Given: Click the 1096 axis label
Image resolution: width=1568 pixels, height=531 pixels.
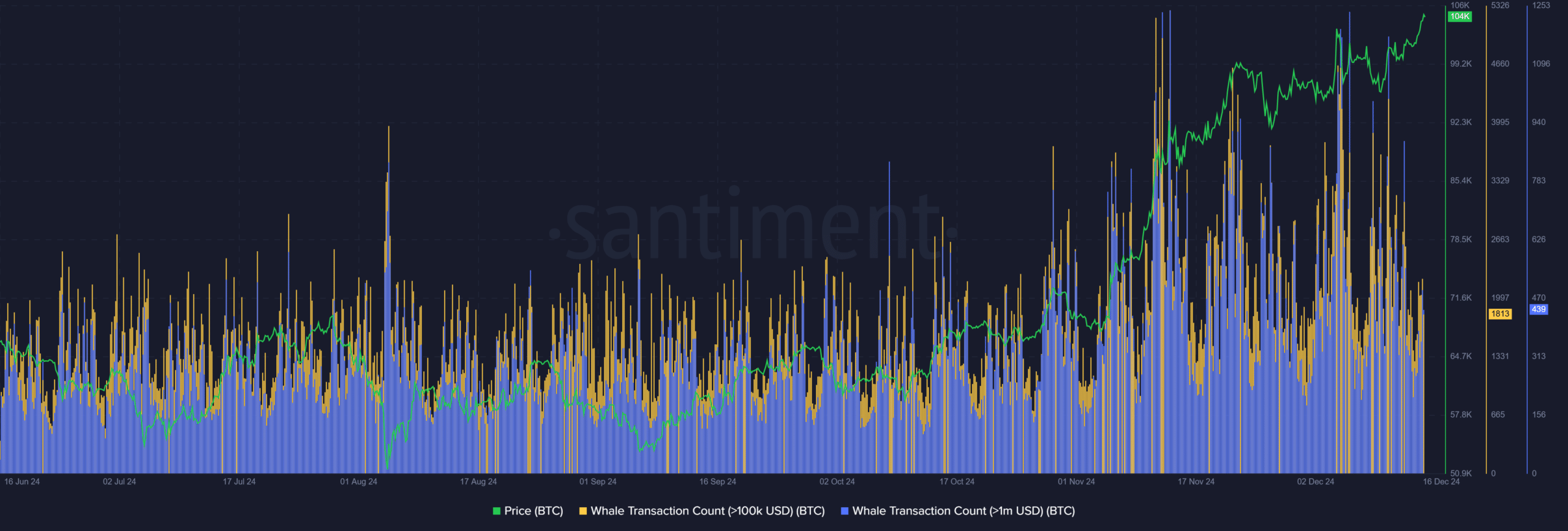Looking at the screenshot, I should click(1541, 64).
